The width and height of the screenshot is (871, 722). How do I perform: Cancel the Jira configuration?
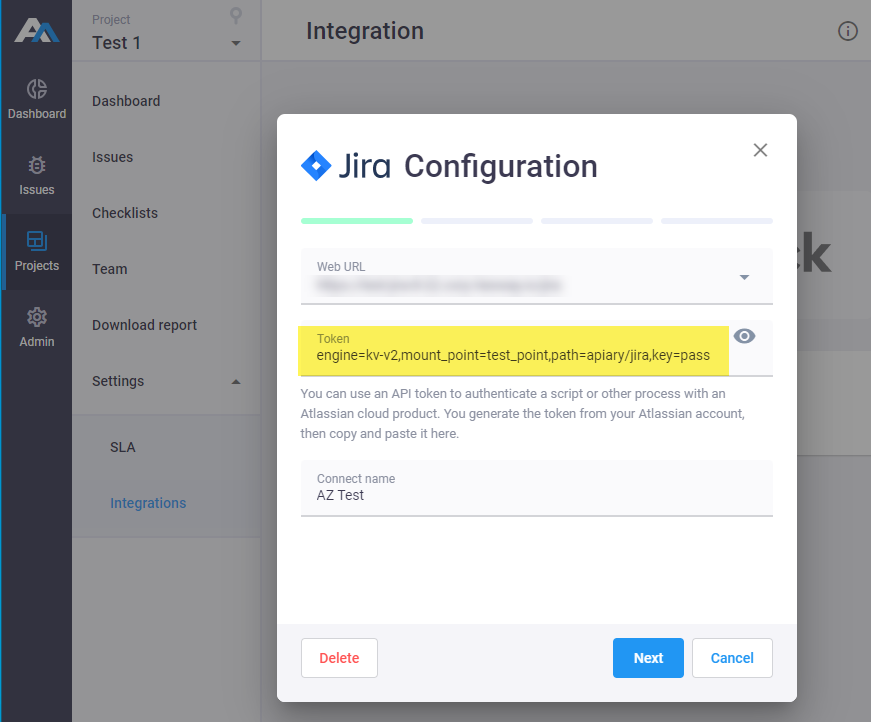tap(732, 658)
